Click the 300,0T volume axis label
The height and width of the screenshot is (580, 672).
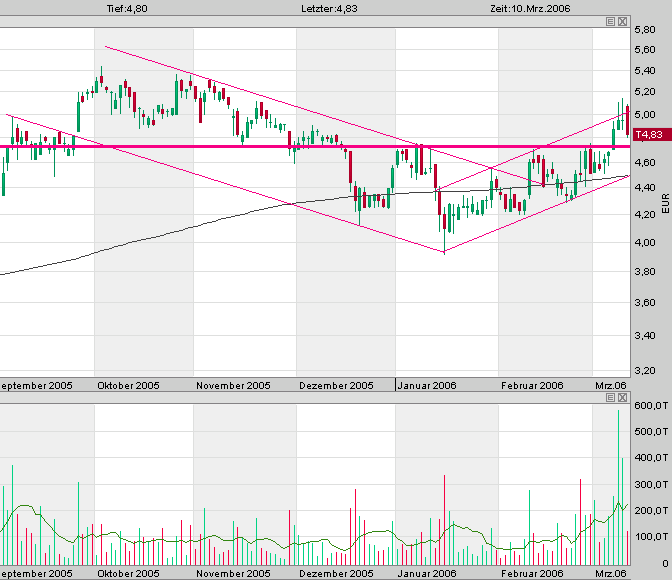(x=651, y=484)
